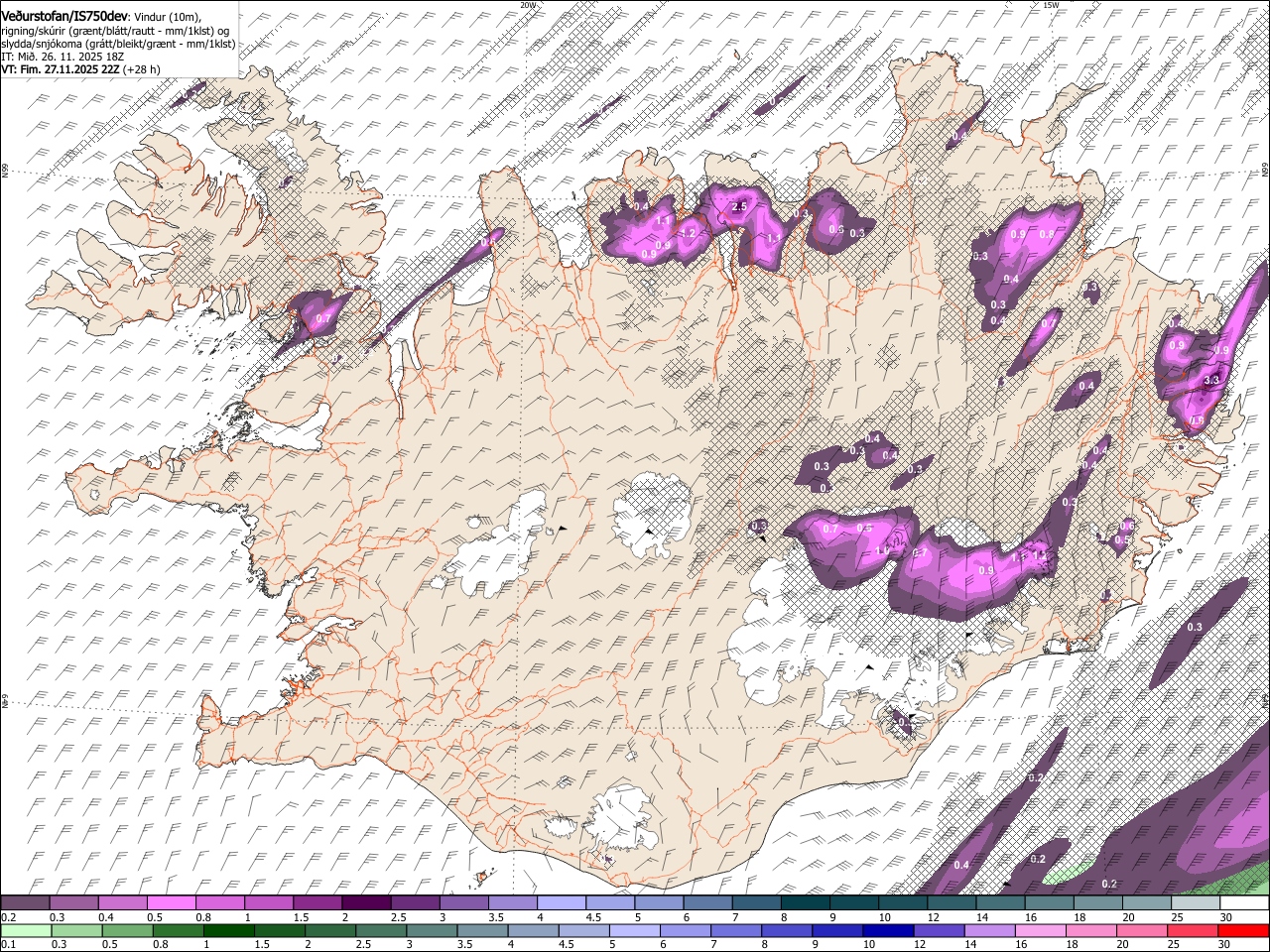Click the 20W longitude label
Image resolution: width=1270 pixels, height=952 pixels.
[527, 4]
